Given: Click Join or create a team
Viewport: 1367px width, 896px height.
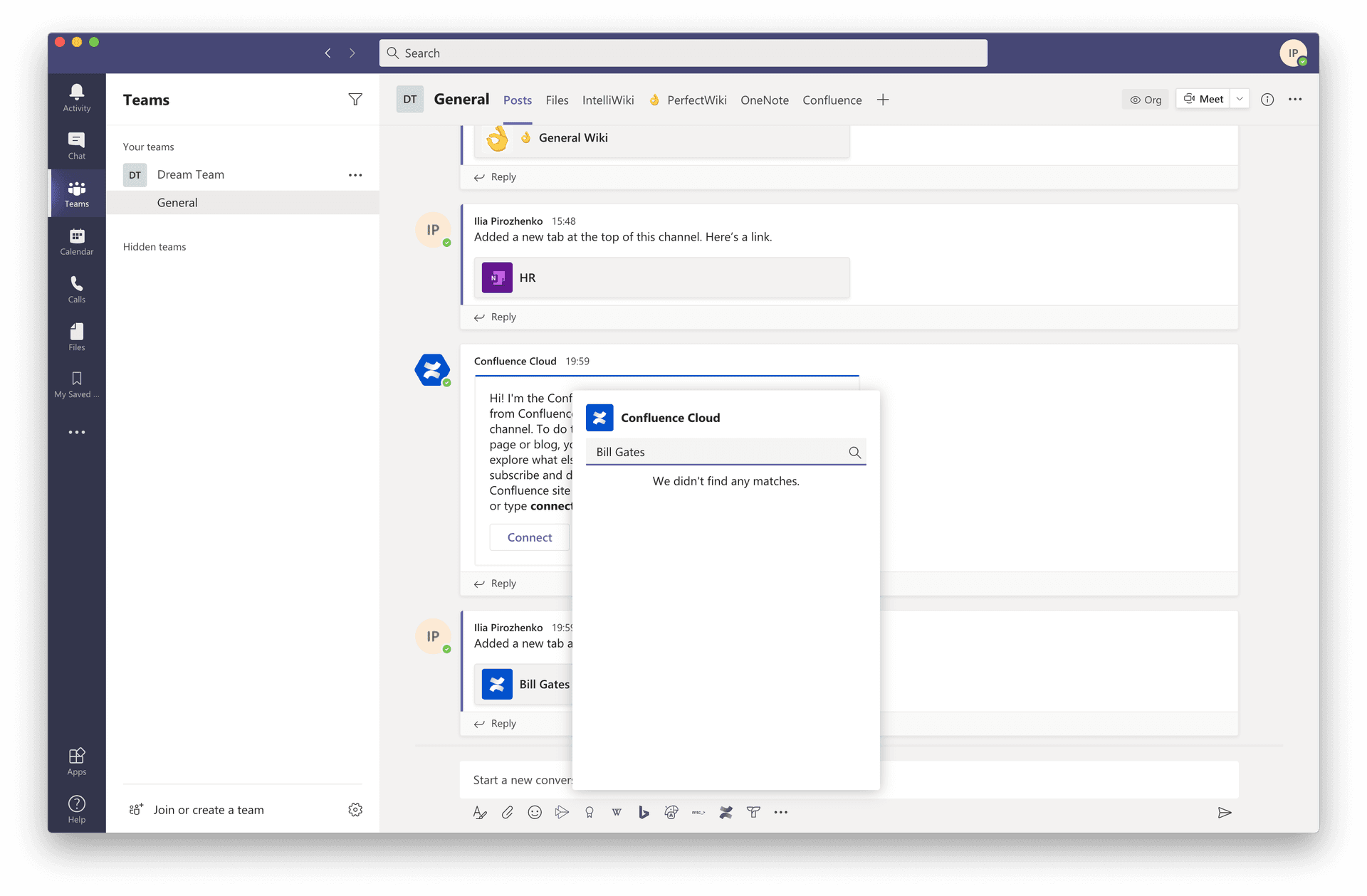Looking at the screenshot, I should click(x=208, y=809).
